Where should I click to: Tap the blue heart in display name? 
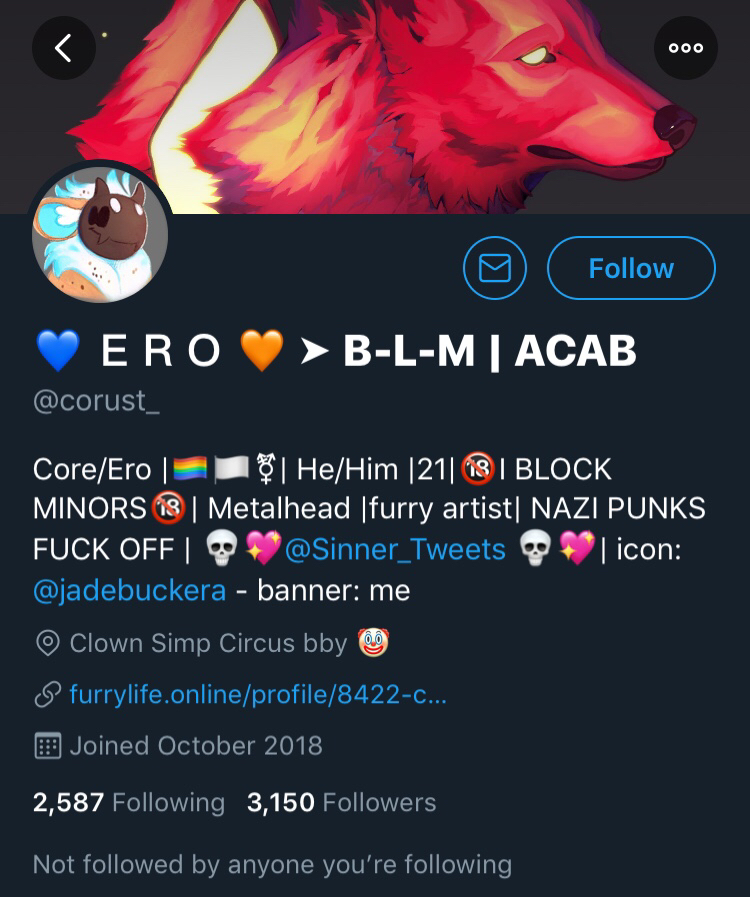coord(58,351)
